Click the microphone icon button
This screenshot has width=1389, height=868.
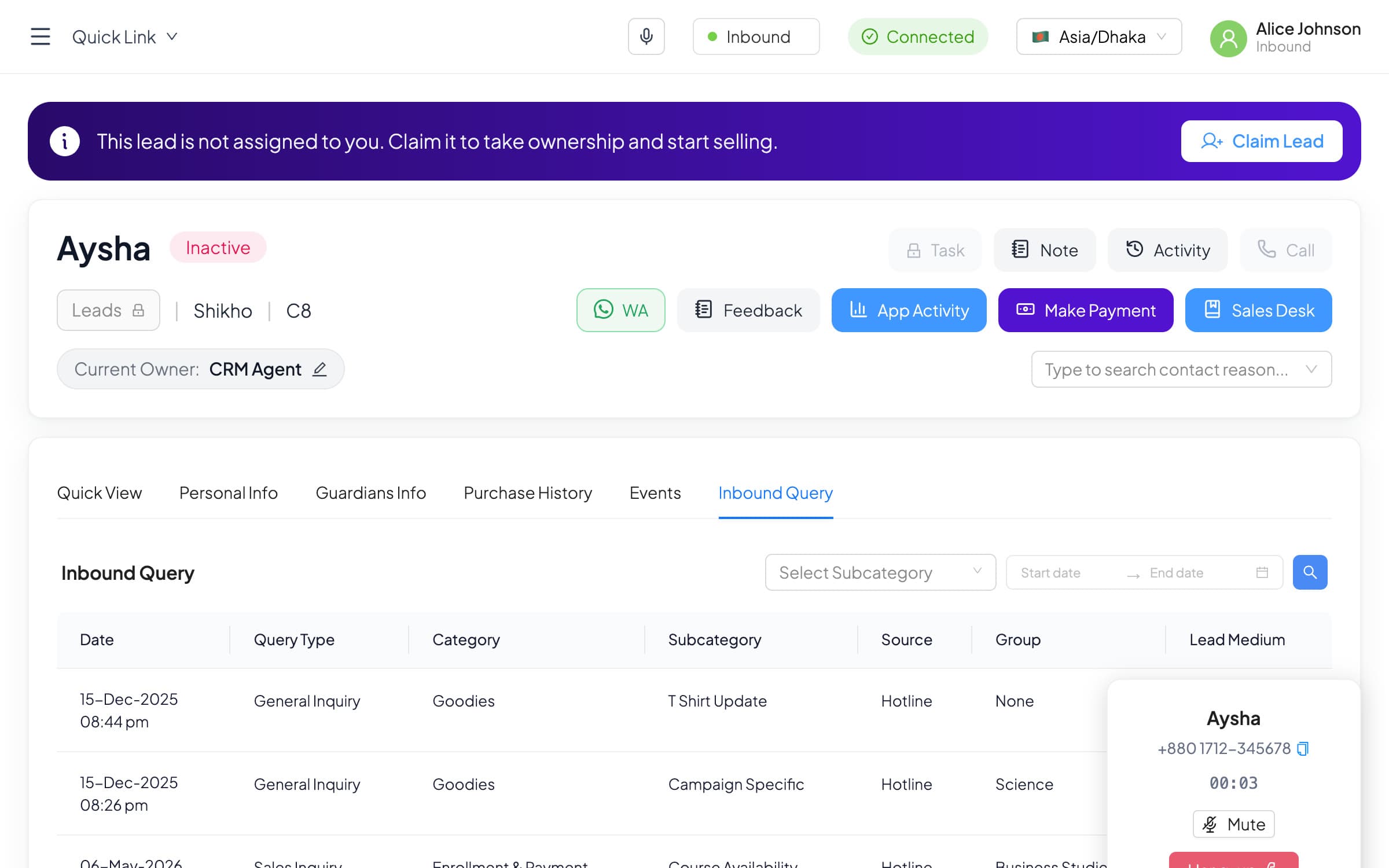(646, 36)
